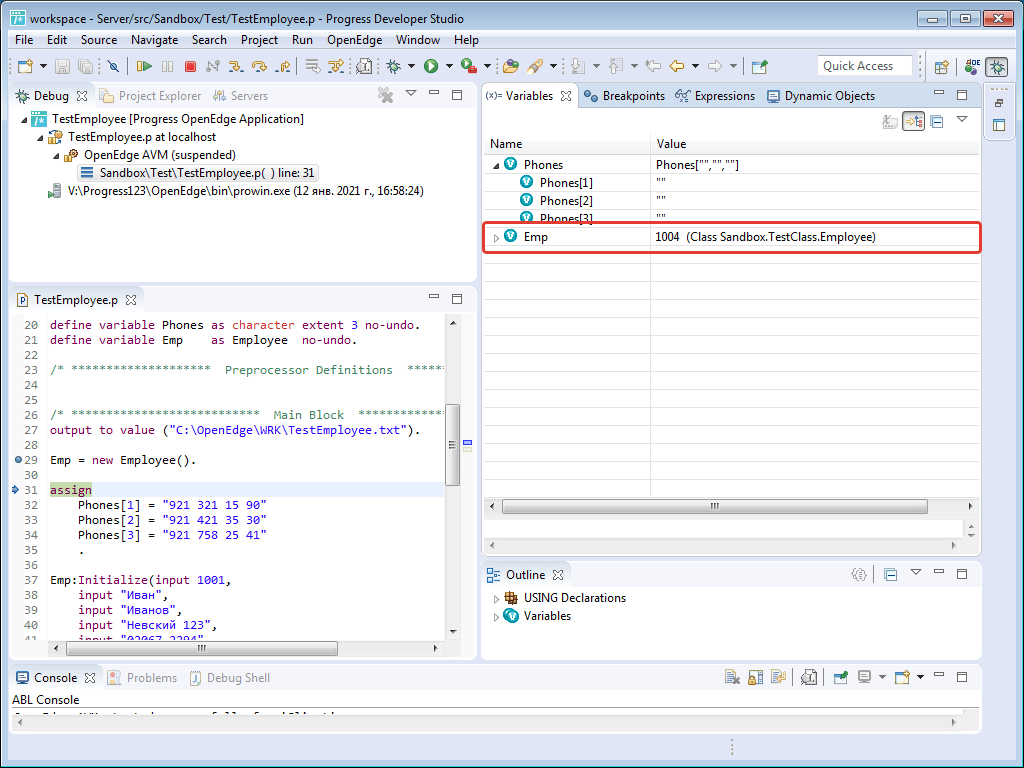This screenshot has height=768, width=1024.
Task: Open External Tools dropdown arrow
Action: (487, 66)
